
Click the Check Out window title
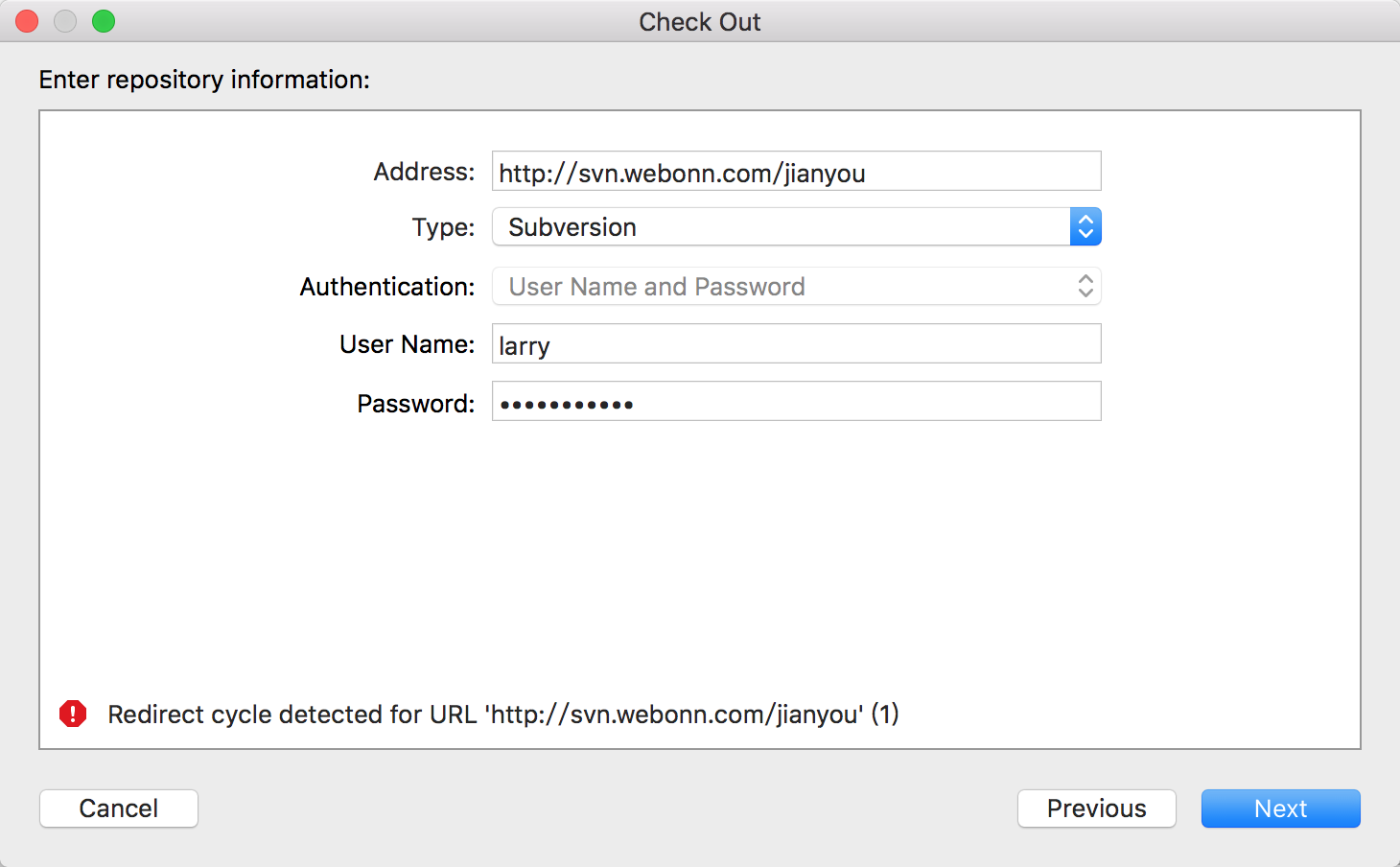tap(700, 22)
